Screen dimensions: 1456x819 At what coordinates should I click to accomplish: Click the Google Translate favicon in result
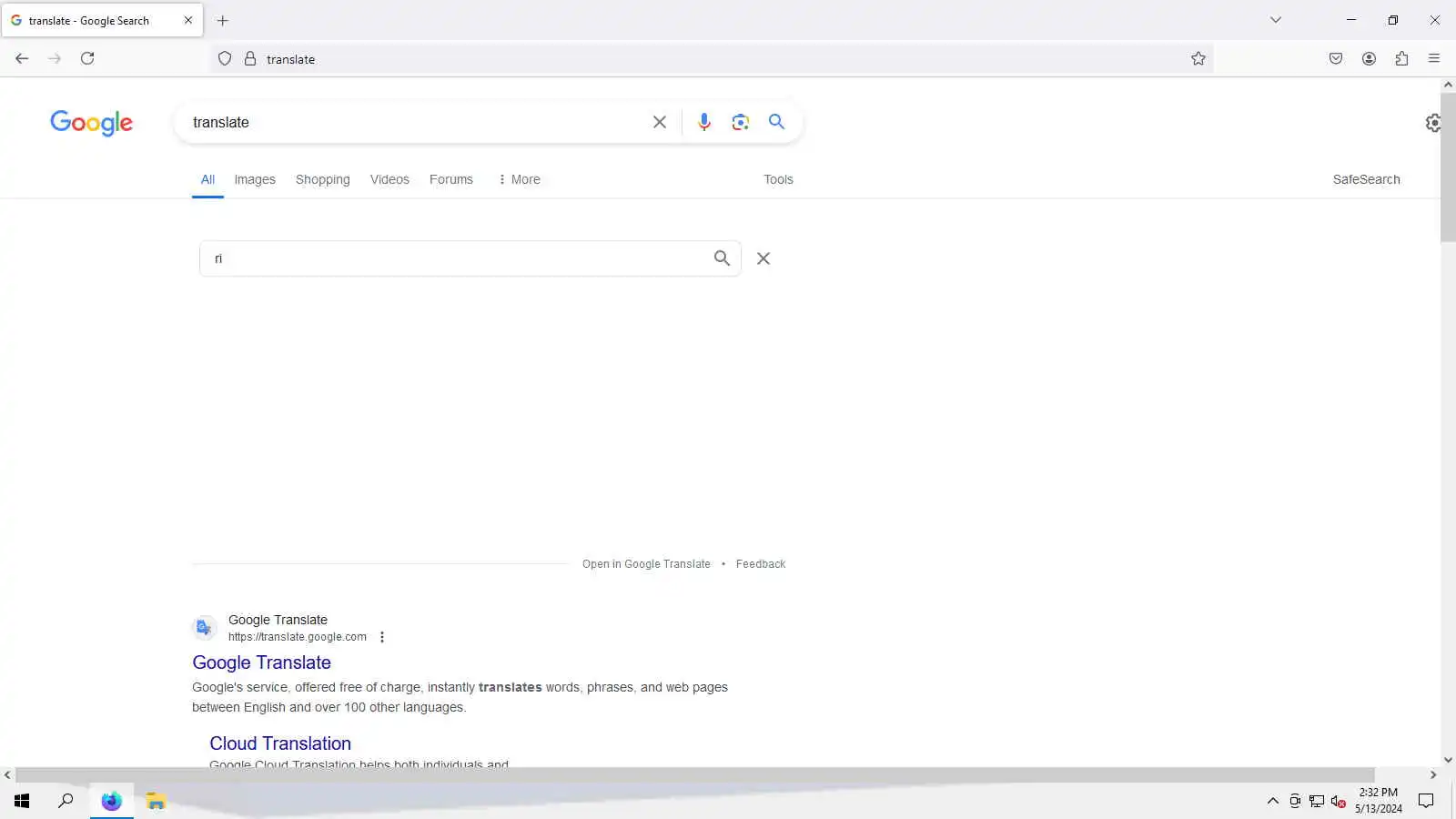click(204, 628)
